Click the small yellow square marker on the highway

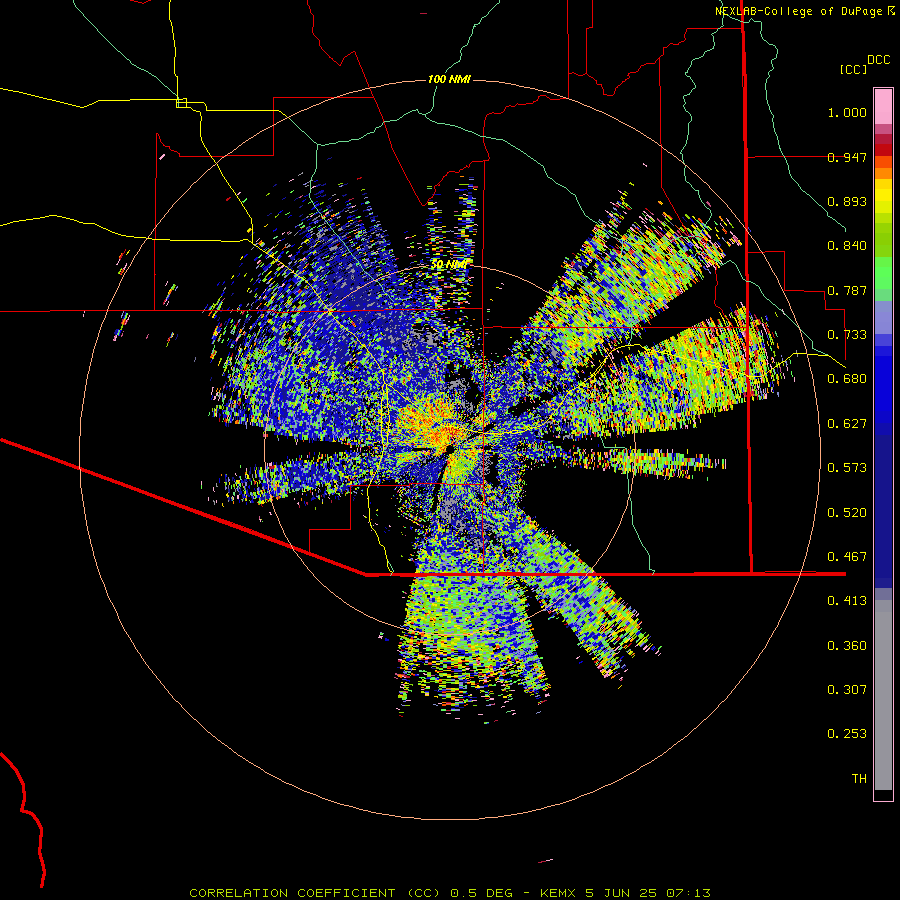click(181, 103)
